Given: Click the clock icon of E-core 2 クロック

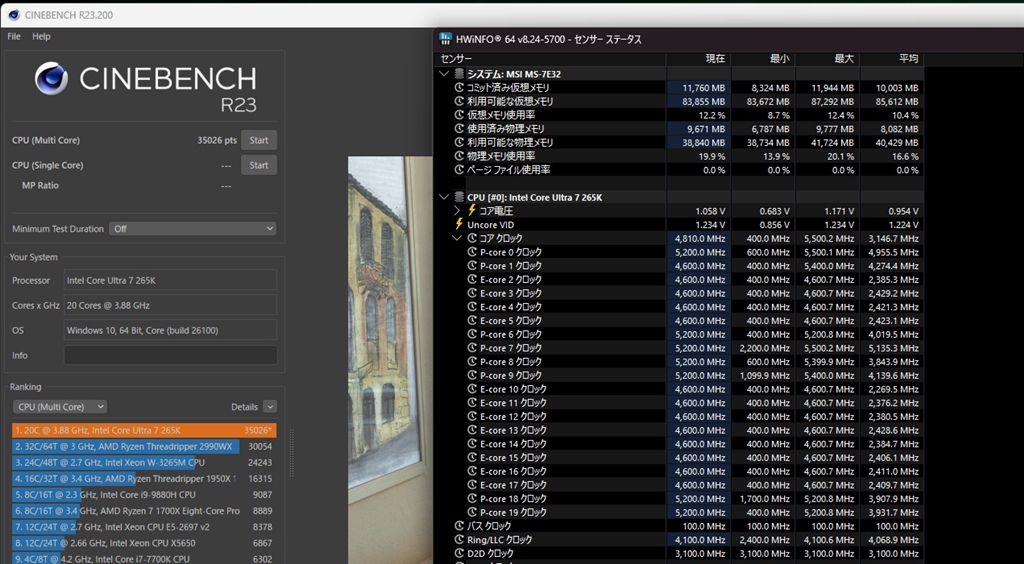Looking at the screenshot, I should pyautogui.click(x=472, y=279).
